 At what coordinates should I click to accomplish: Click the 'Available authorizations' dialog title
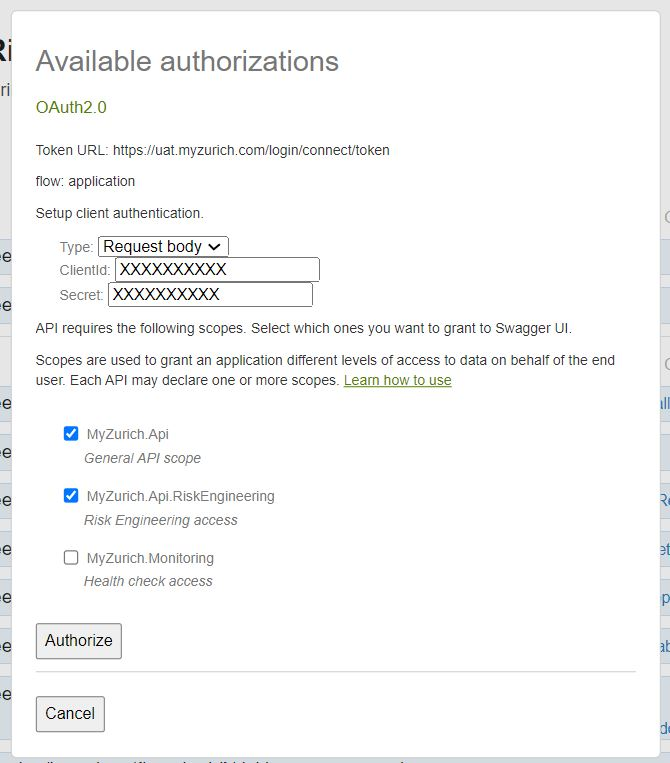point(187,61)
